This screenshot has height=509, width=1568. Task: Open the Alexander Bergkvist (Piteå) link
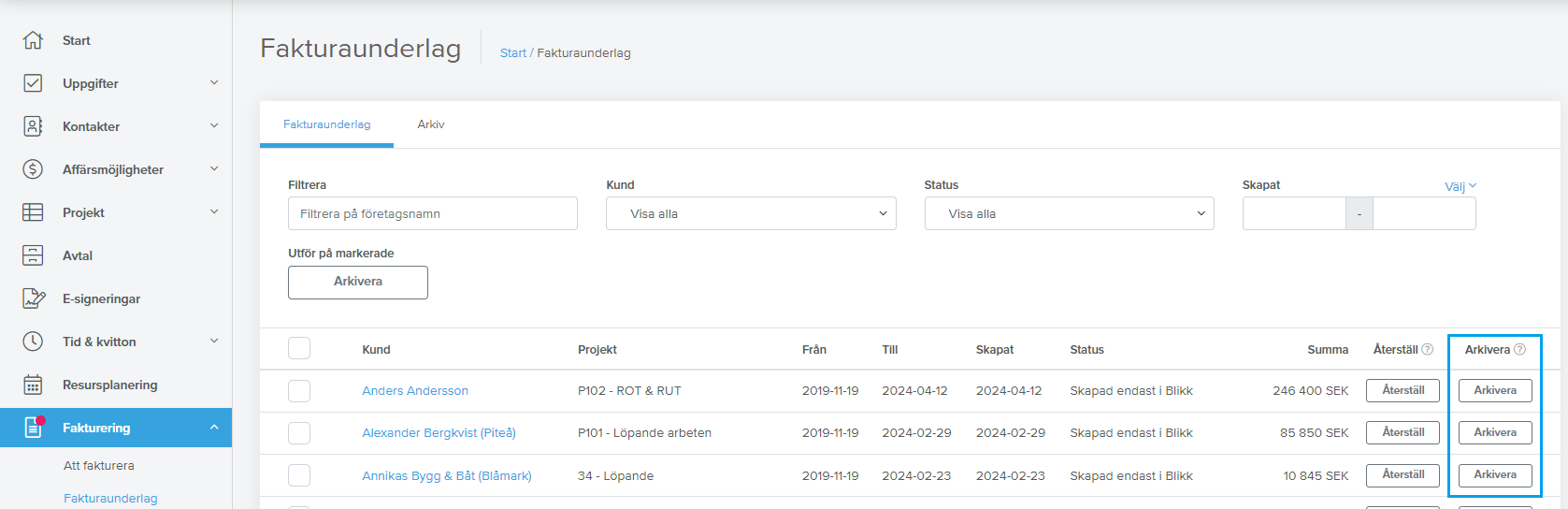point(439,433)
